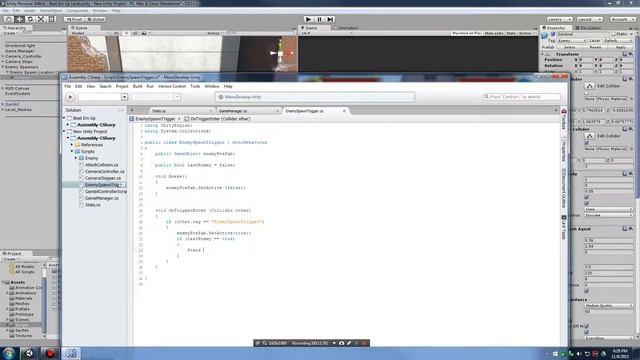The image size is (640, 360).
Task: Open MonoDevelop Search menu
Action: 105,86
